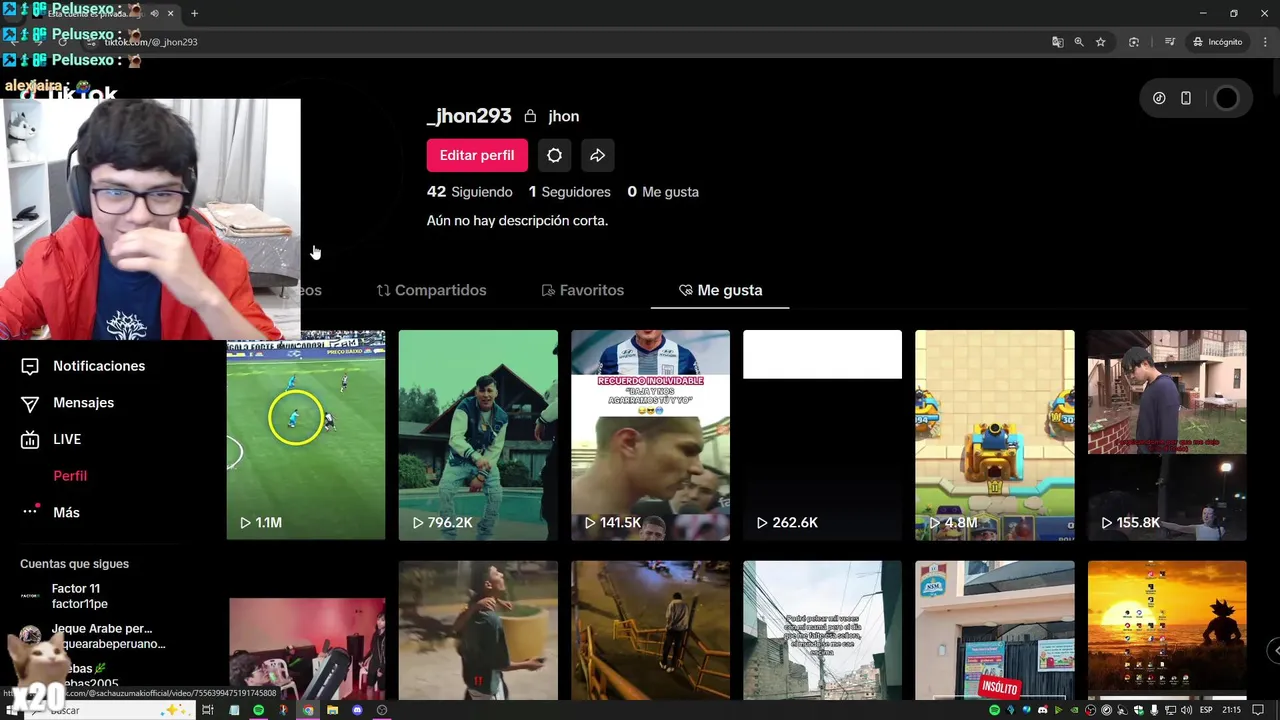Open the soccer video with 1.1M views
1280x720 pixels.
305,435
